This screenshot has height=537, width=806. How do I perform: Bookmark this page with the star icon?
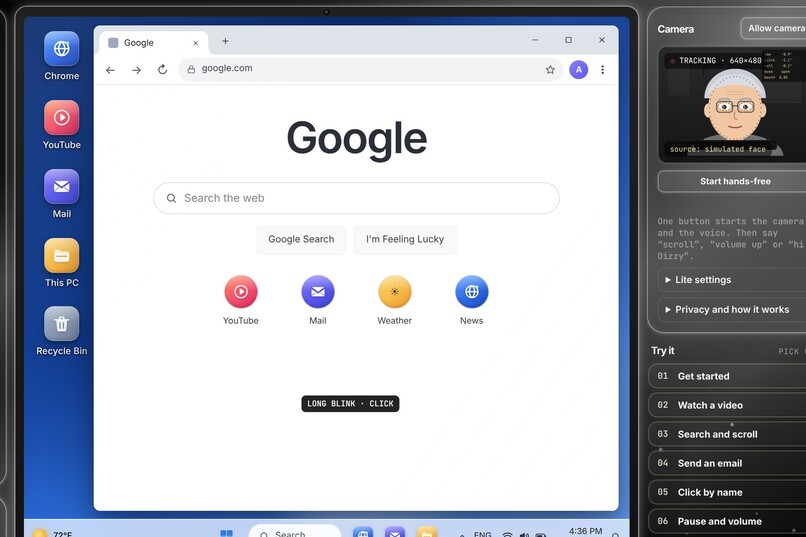point(550,69)
